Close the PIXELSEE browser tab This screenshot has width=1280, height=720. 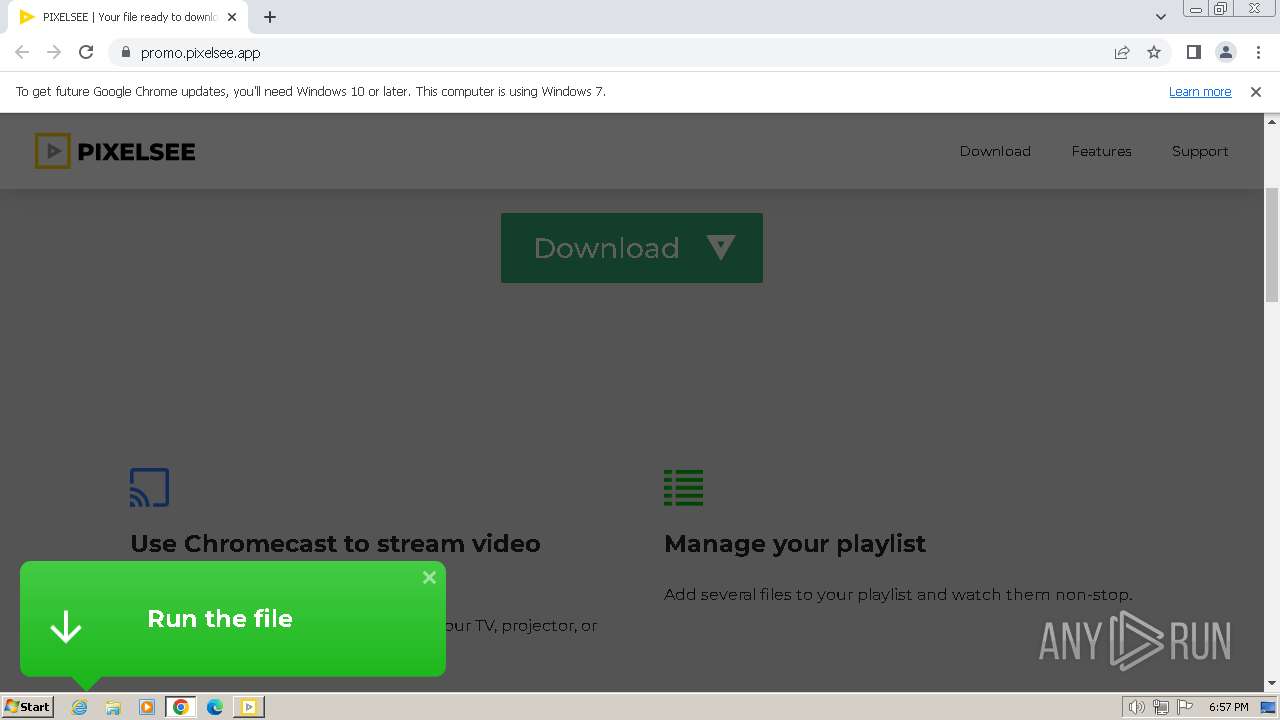[232, 17]
